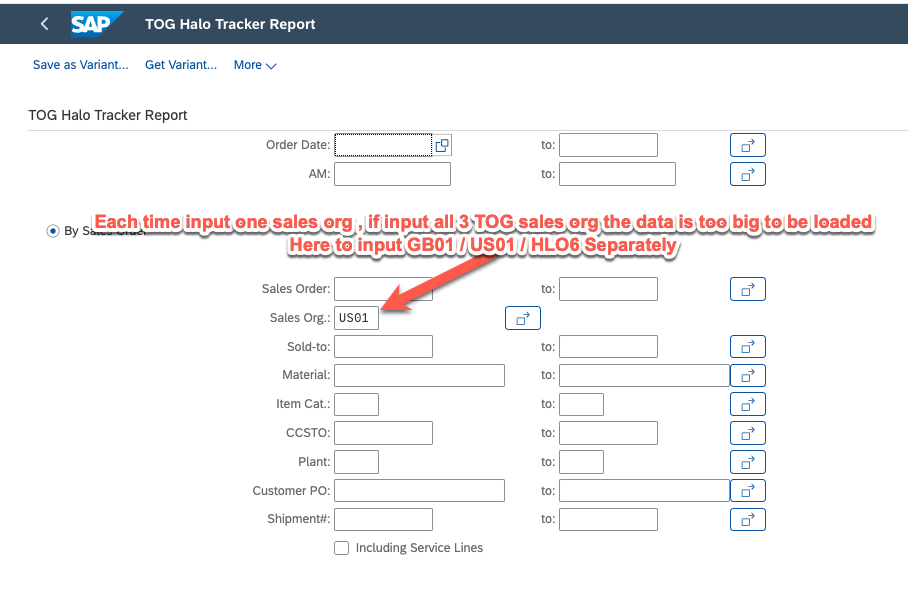The image size is (908, 599).
Task: Select the By Sales Order radio button
Action: (53, 231)
